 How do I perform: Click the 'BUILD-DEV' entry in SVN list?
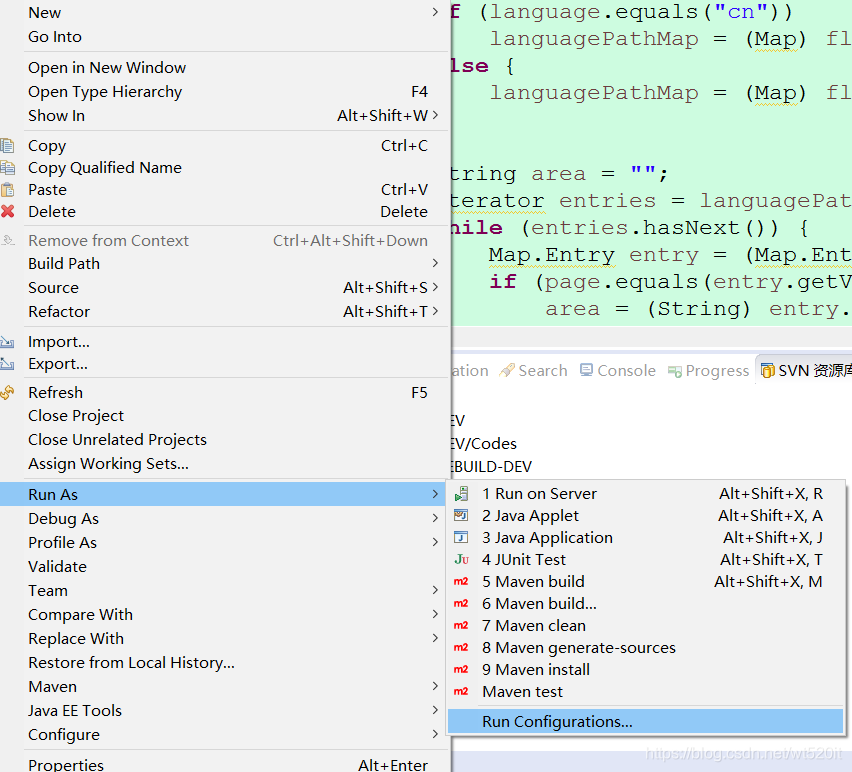(x=492, y=467)
